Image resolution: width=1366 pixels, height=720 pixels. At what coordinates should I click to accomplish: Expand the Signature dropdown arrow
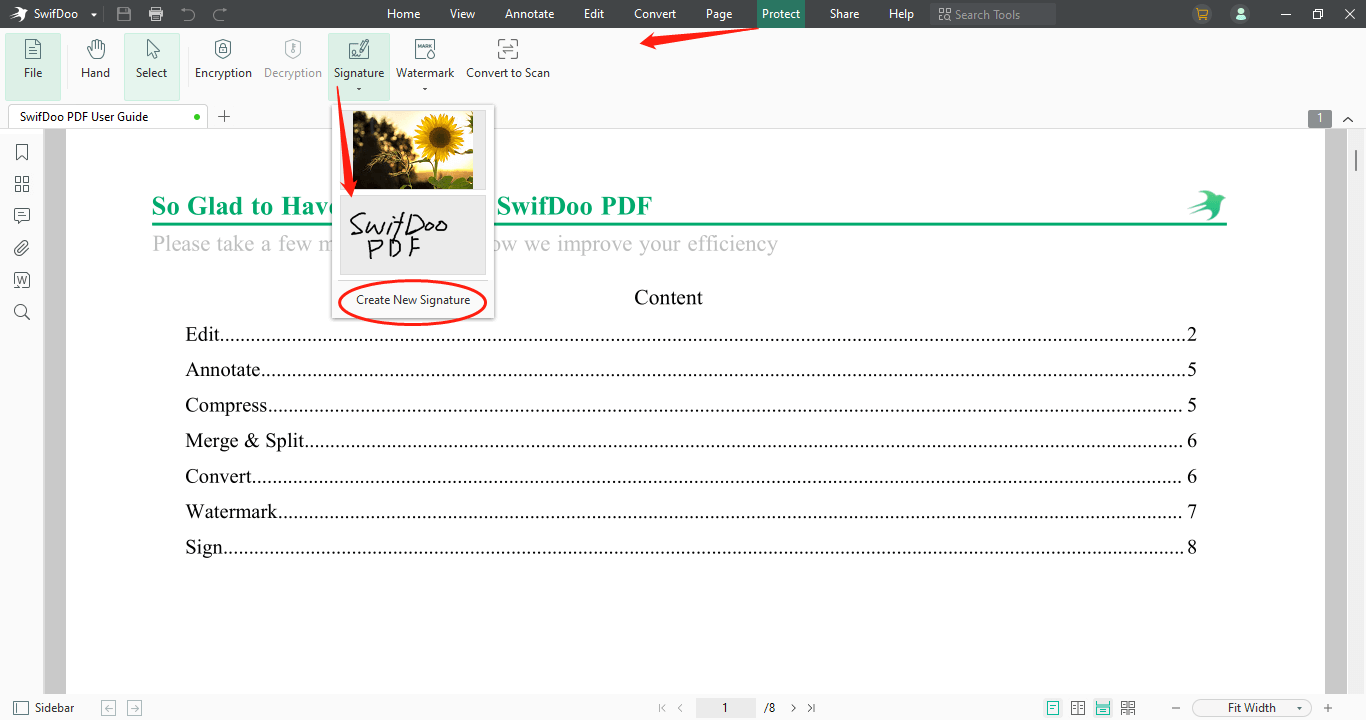pyautogui.click(x=359, y=88)
